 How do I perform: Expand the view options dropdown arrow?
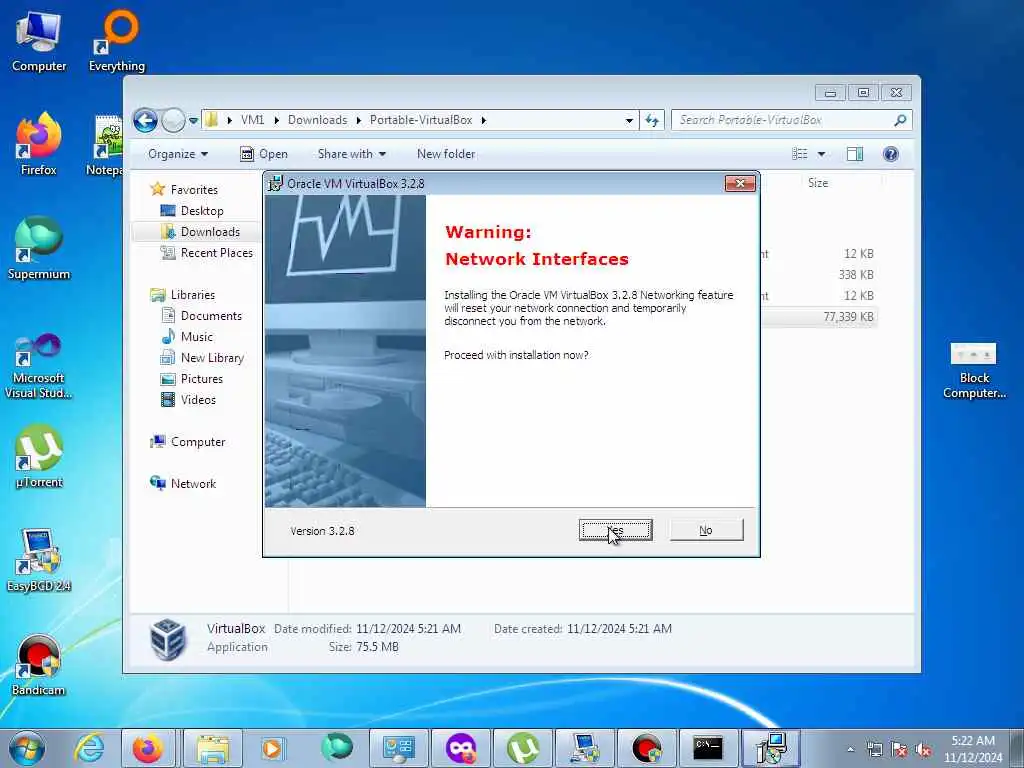click(x=822, y=154)
